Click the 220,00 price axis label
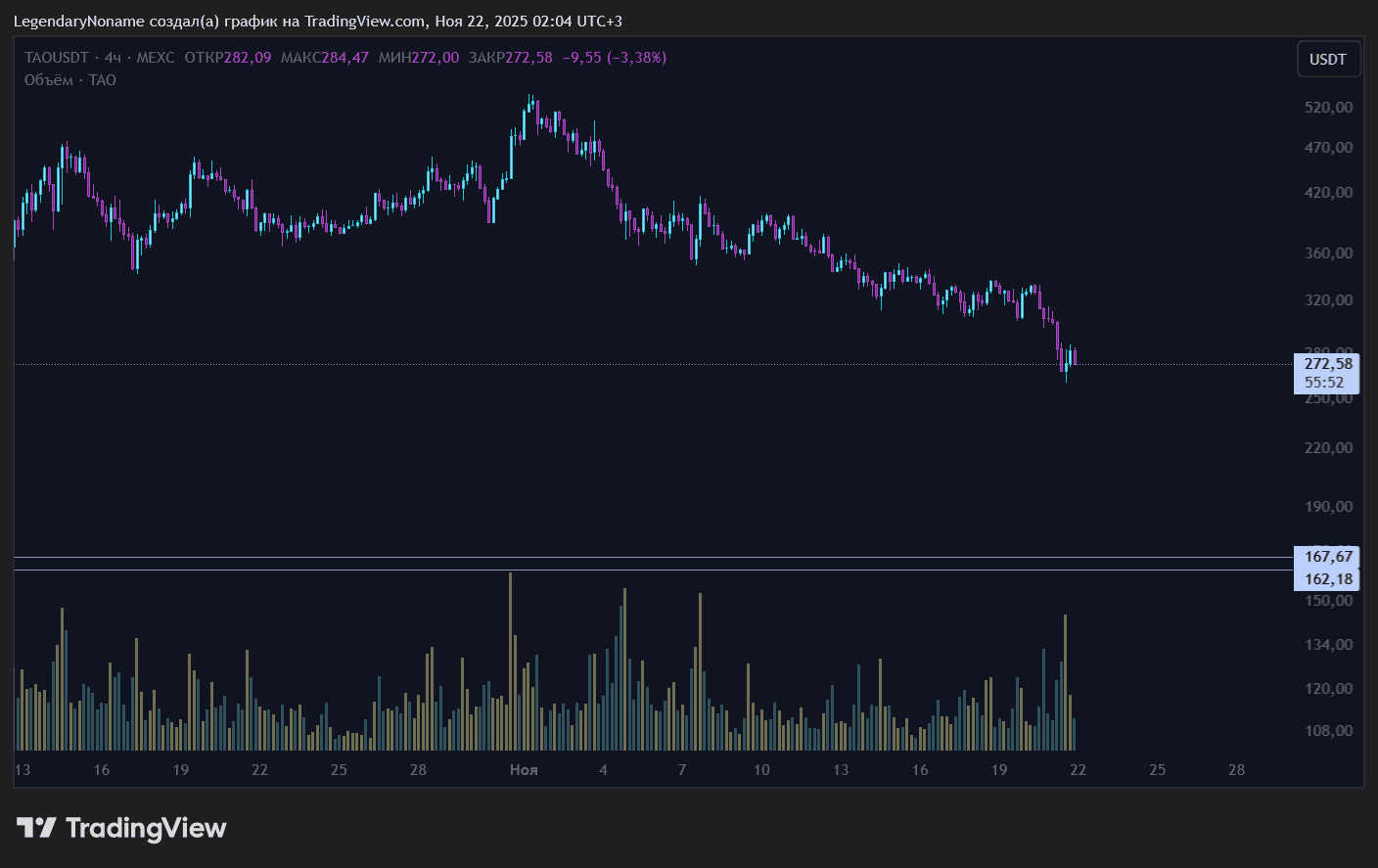The height and width of the screenshot is (868, 1378). 1328,448
